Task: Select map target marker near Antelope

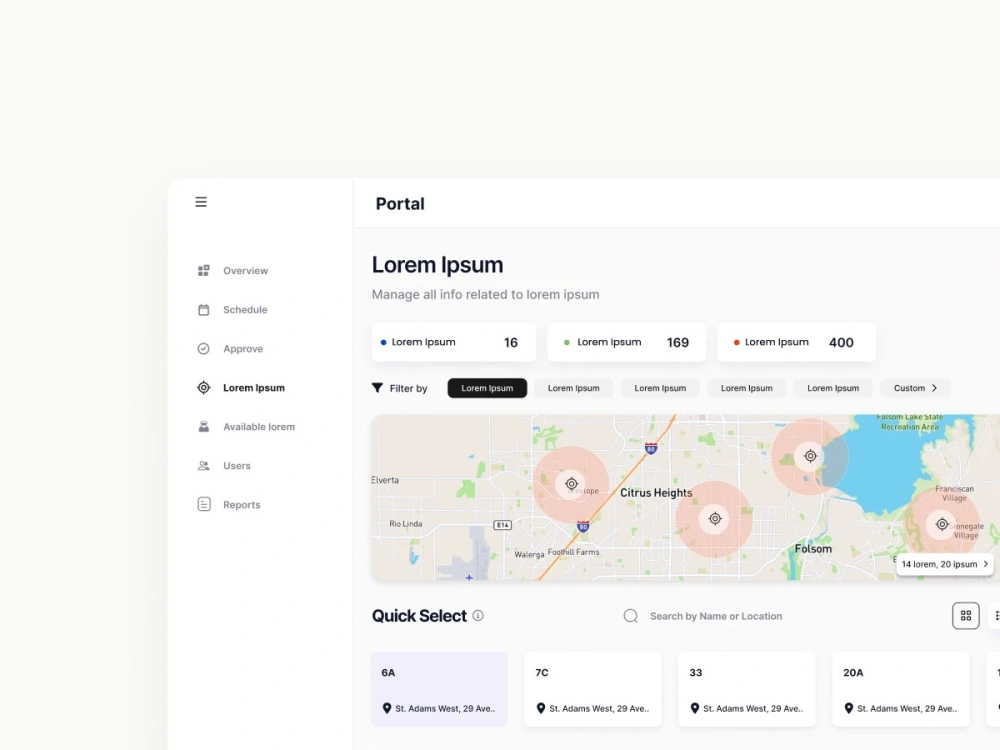Action: (x=571, y=484)
